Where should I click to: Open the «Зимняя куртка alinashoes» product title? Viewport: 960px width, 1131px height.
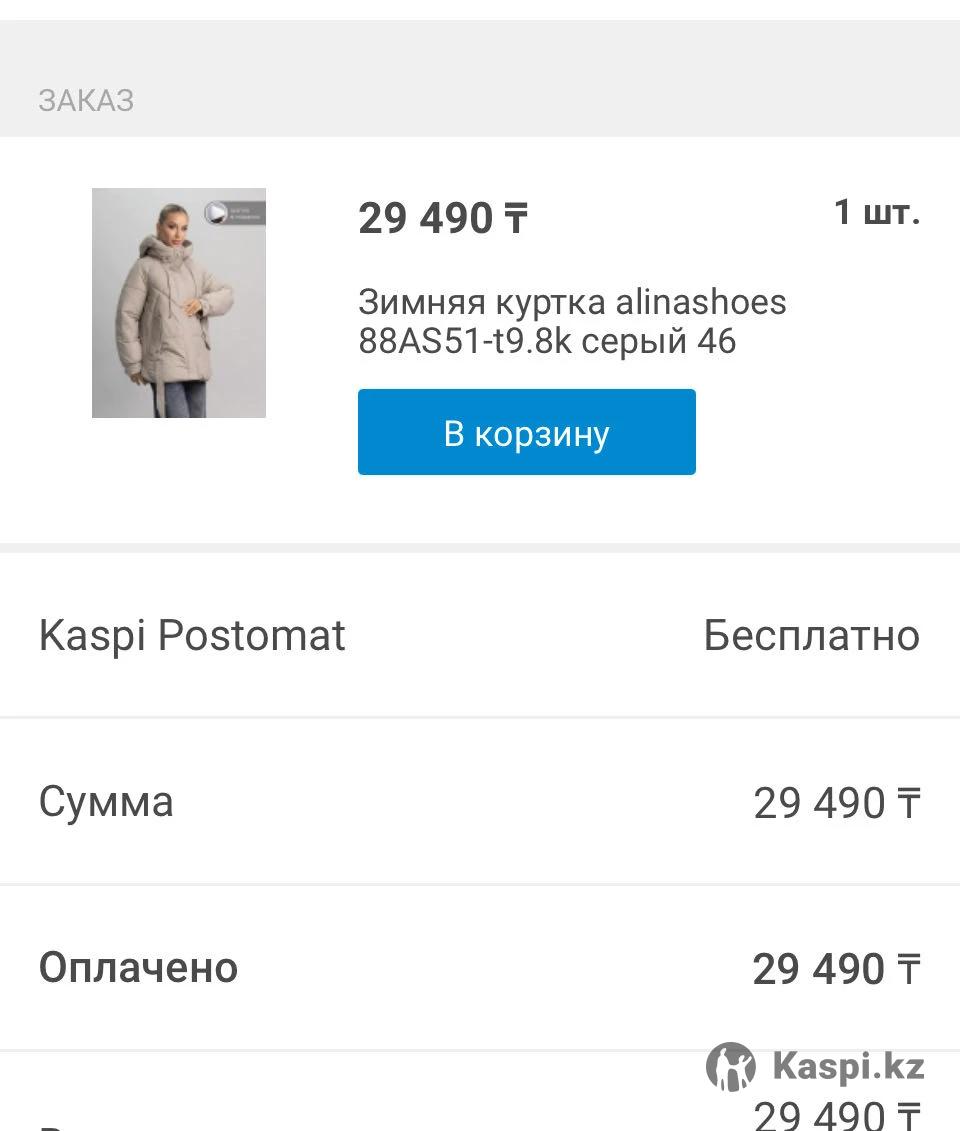pyautogui.click(x=572, y=321)
